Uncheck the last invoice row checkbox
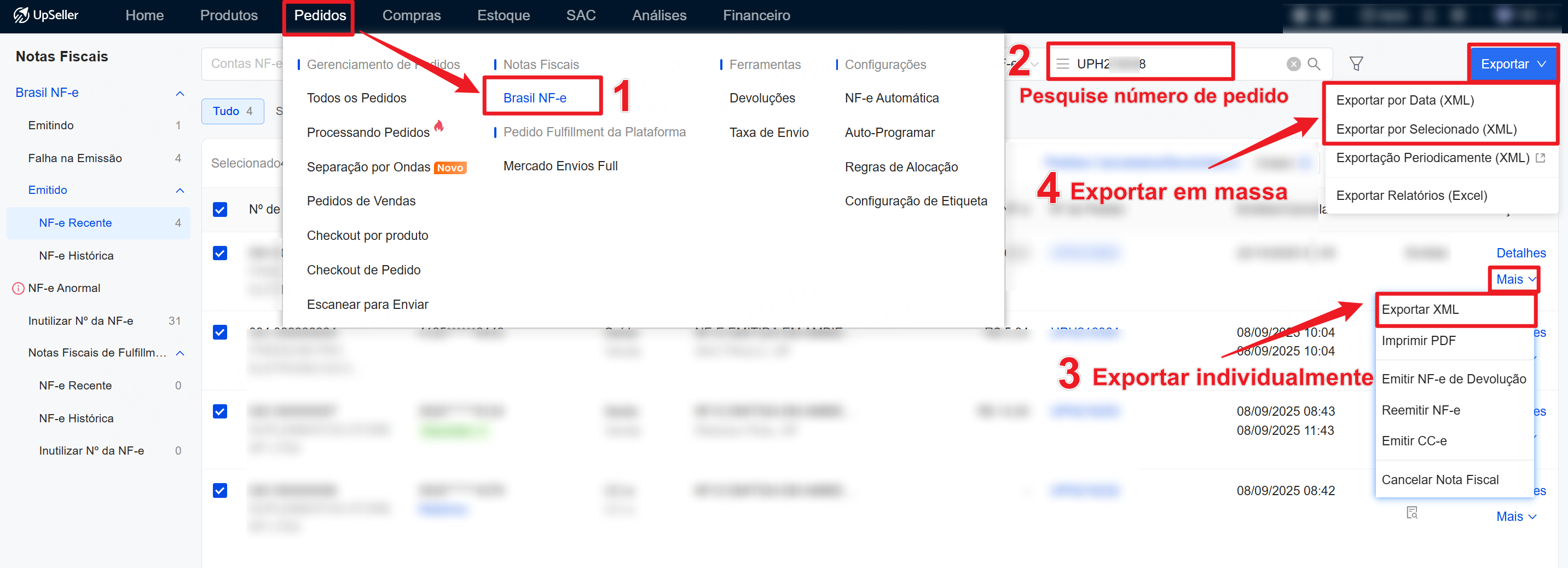Screen dimensions: 1568x568 click(x=220, y=491)
